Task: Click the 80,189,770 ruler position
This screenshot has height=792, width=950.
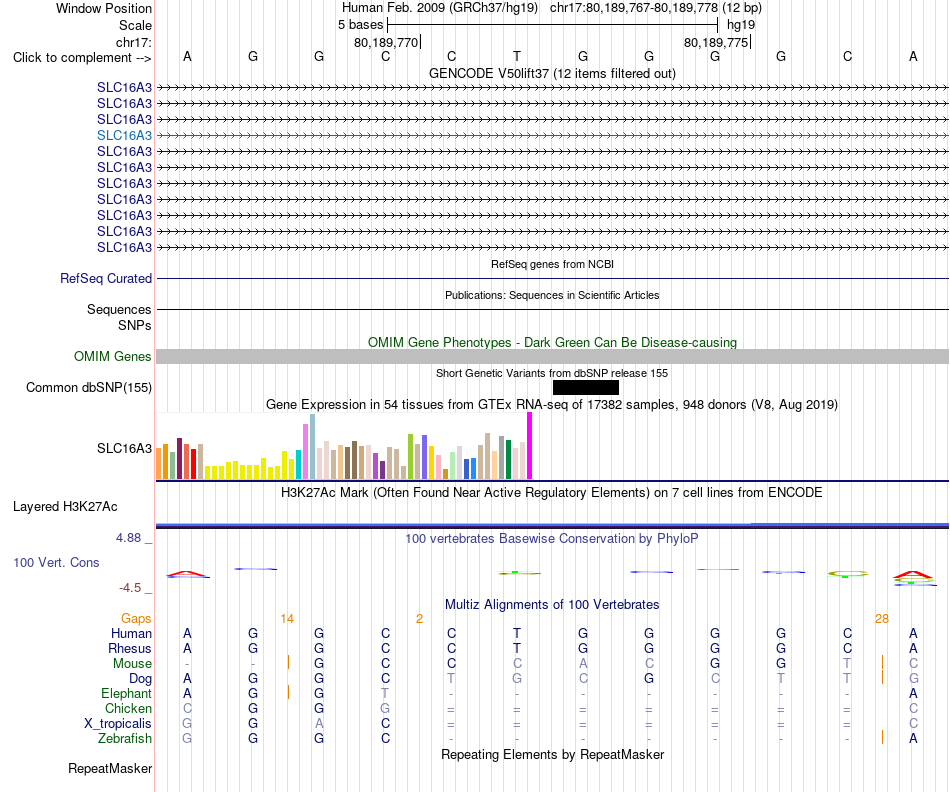Action: 386,42
